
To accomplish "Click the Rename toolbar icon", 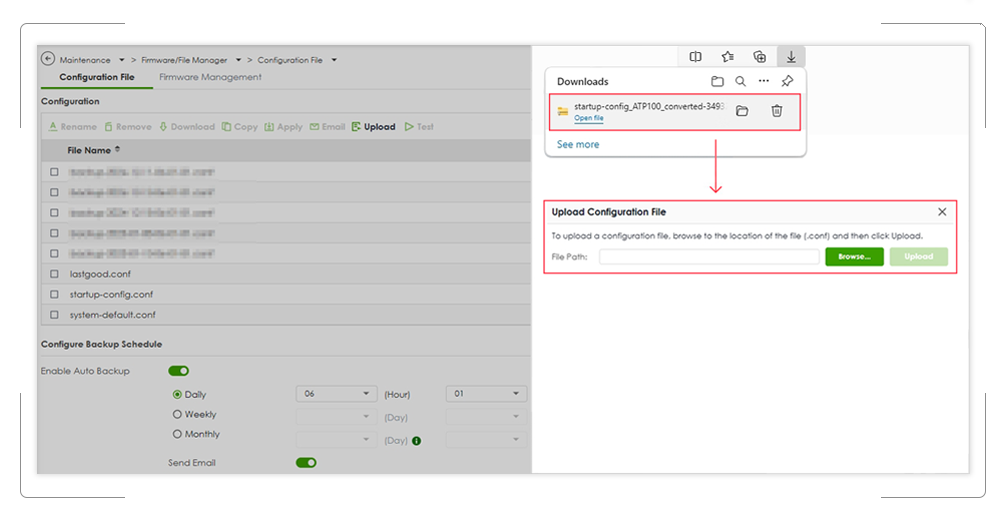I will (x=53, y=127).
